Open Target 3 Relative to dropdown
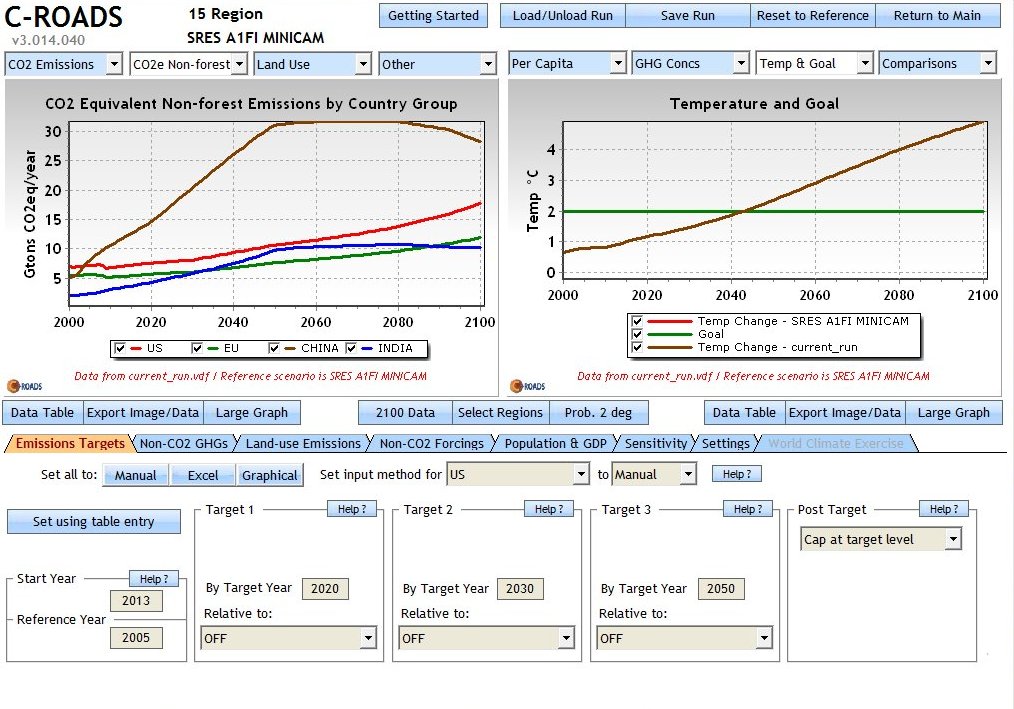Screen dimensions: 1014x709 pyautogui.click(x=684, y=638)
